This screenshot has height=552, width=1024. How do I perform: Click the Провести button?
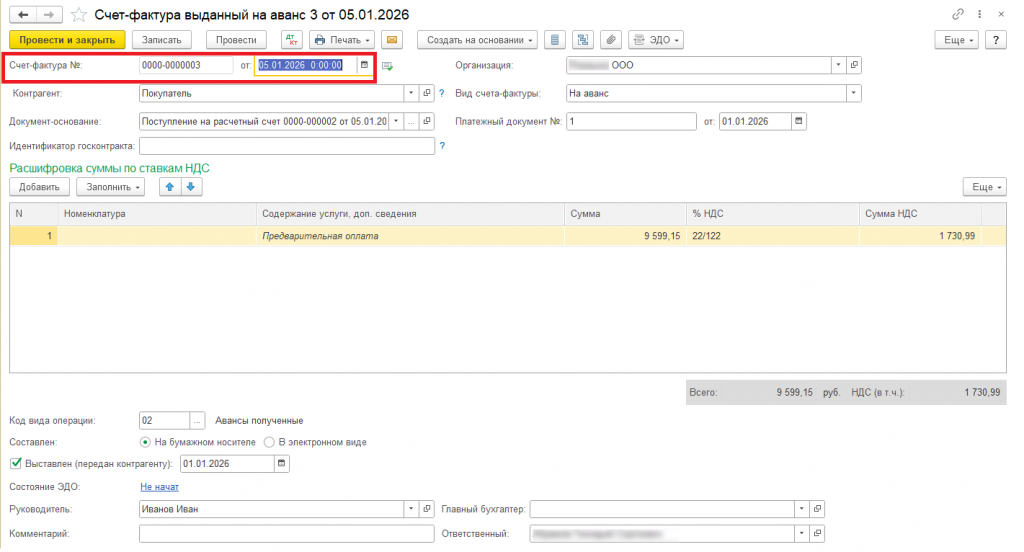pos(236,40)
